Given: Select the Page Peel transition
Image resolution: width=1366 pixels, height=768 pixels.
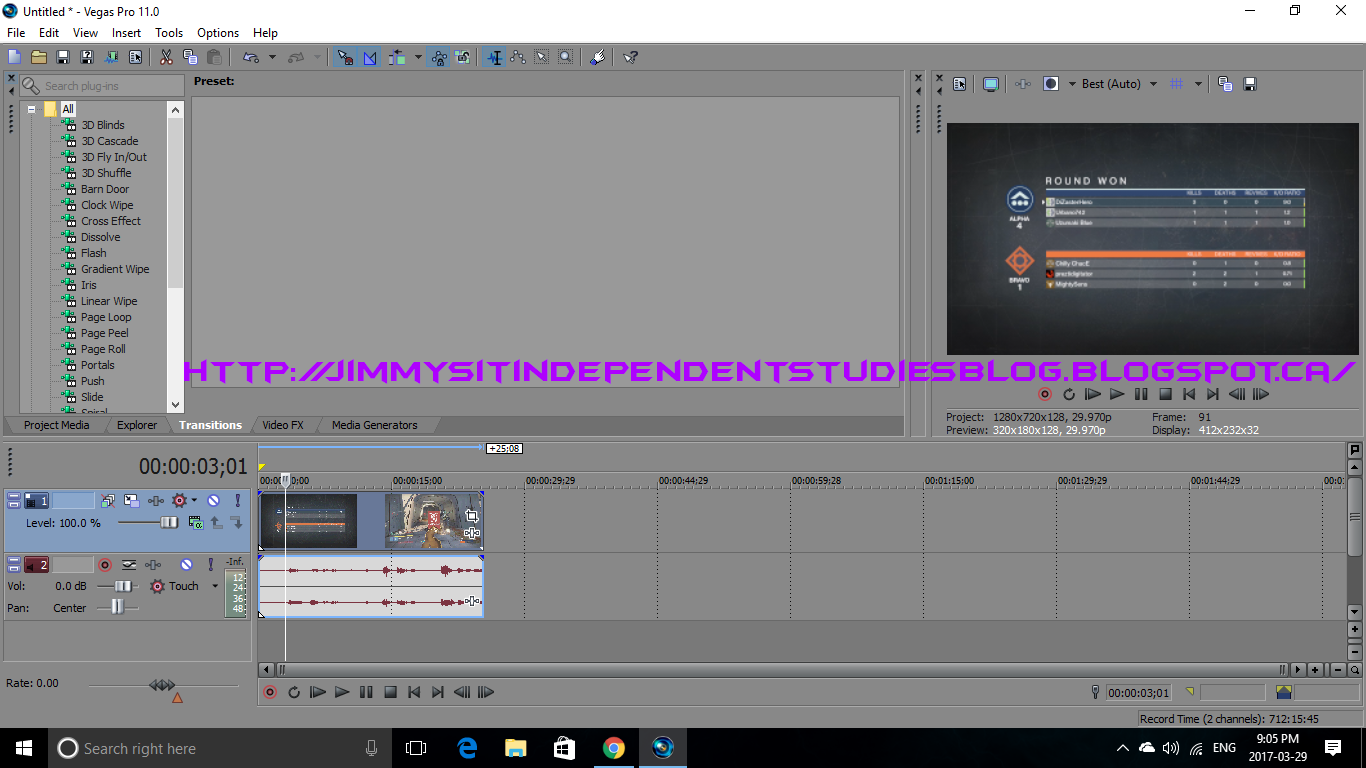Looking at the screenshot, I should [x=105, y=333].
